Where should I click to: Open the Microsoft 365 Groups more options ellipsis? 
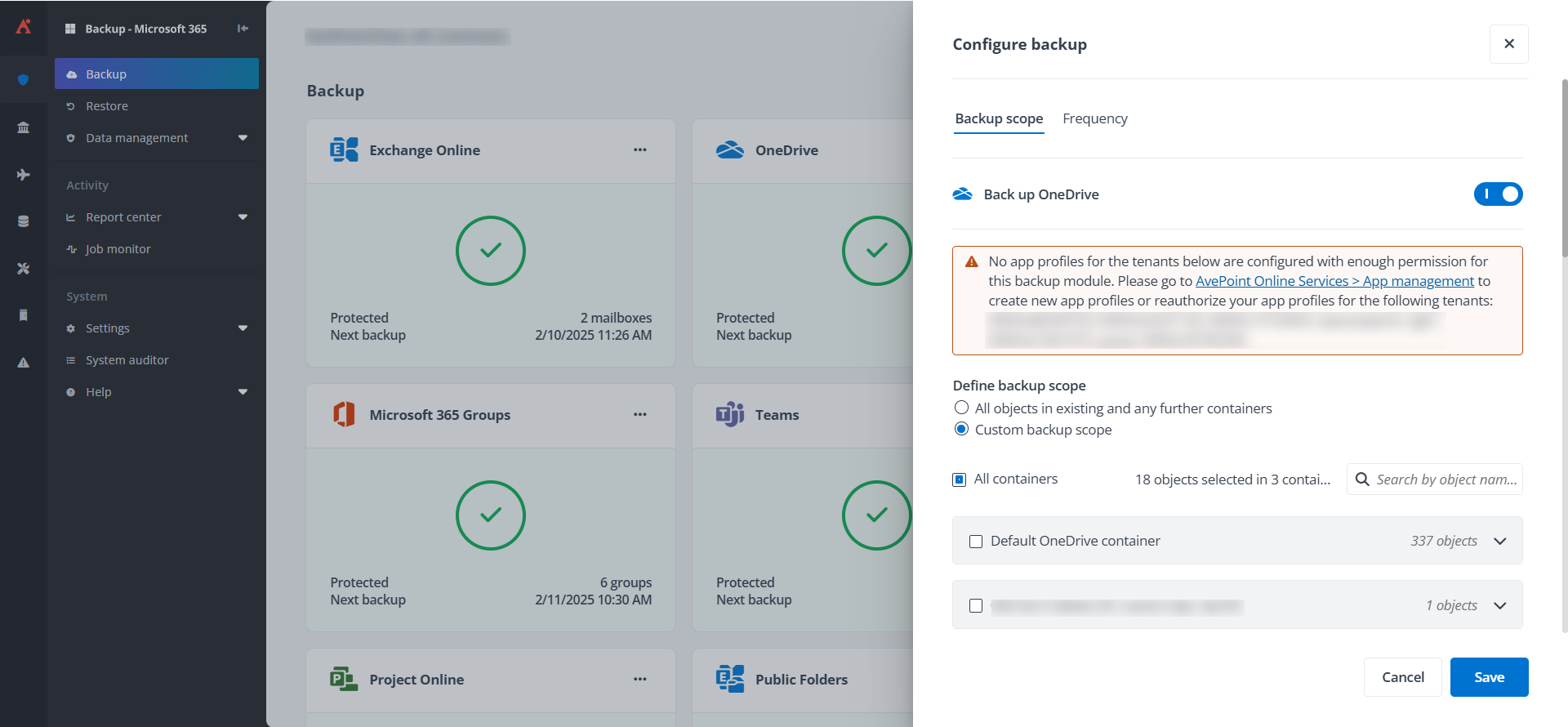(x=640, y=415)
